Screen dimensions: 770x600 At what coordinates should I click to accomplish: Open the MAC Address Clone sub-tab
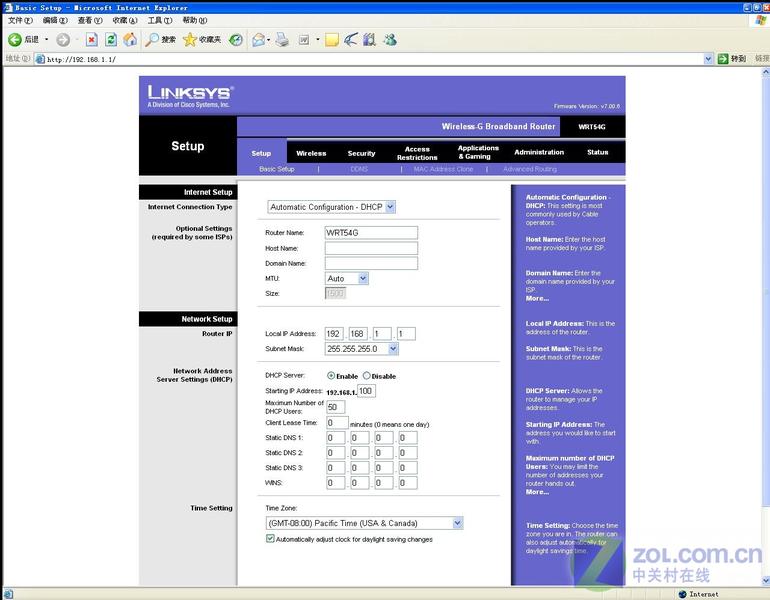tap(443, 169)
